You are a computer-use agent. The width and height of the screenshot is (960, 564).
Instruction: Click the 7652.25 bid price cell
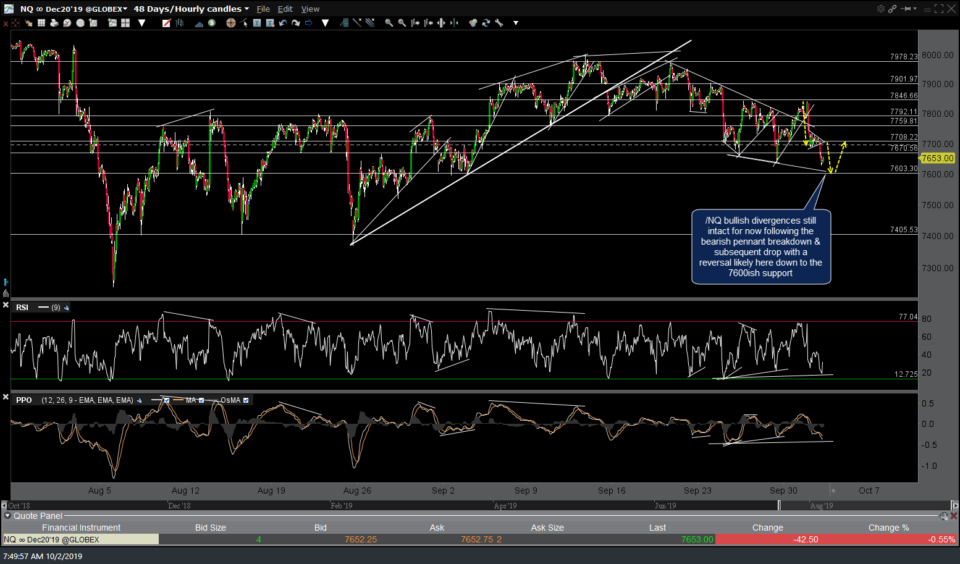coord(361,540)
